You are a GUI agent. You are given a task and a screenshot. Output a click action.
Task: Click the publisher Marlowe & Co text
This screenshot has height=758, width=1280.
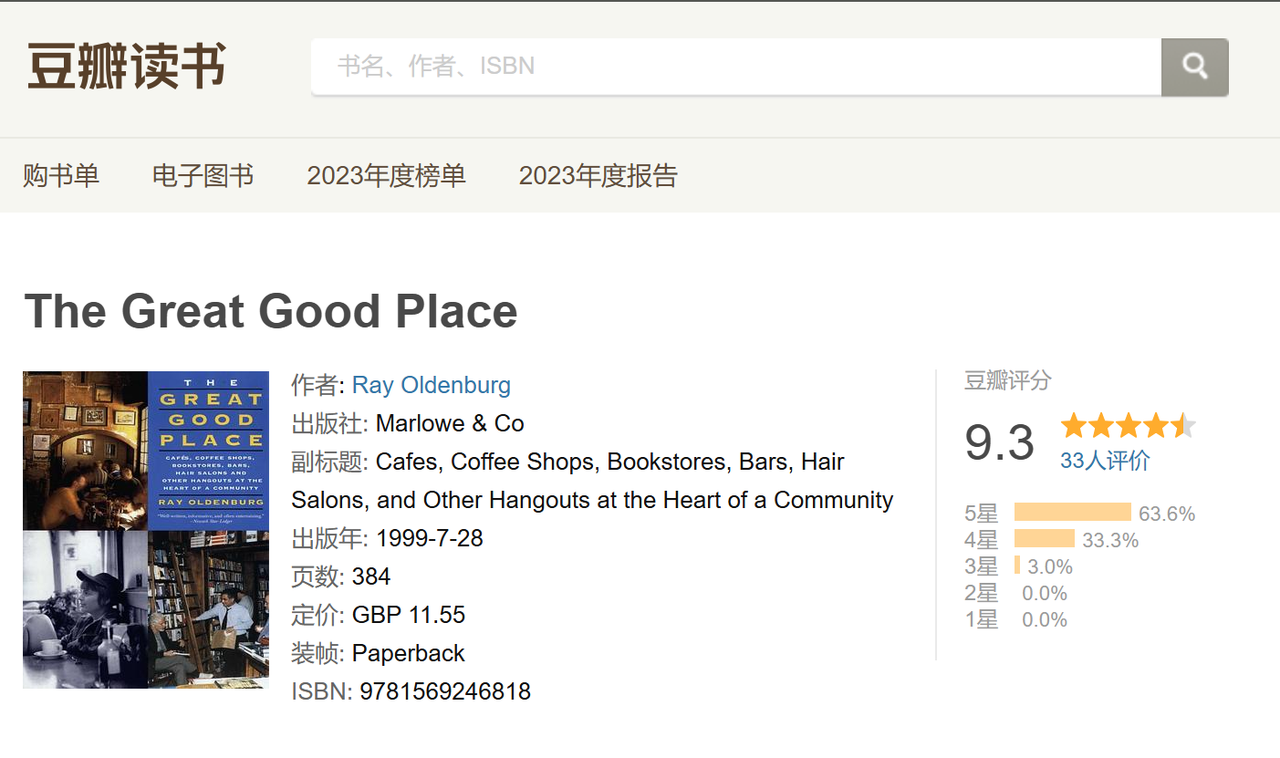[450, 423]
